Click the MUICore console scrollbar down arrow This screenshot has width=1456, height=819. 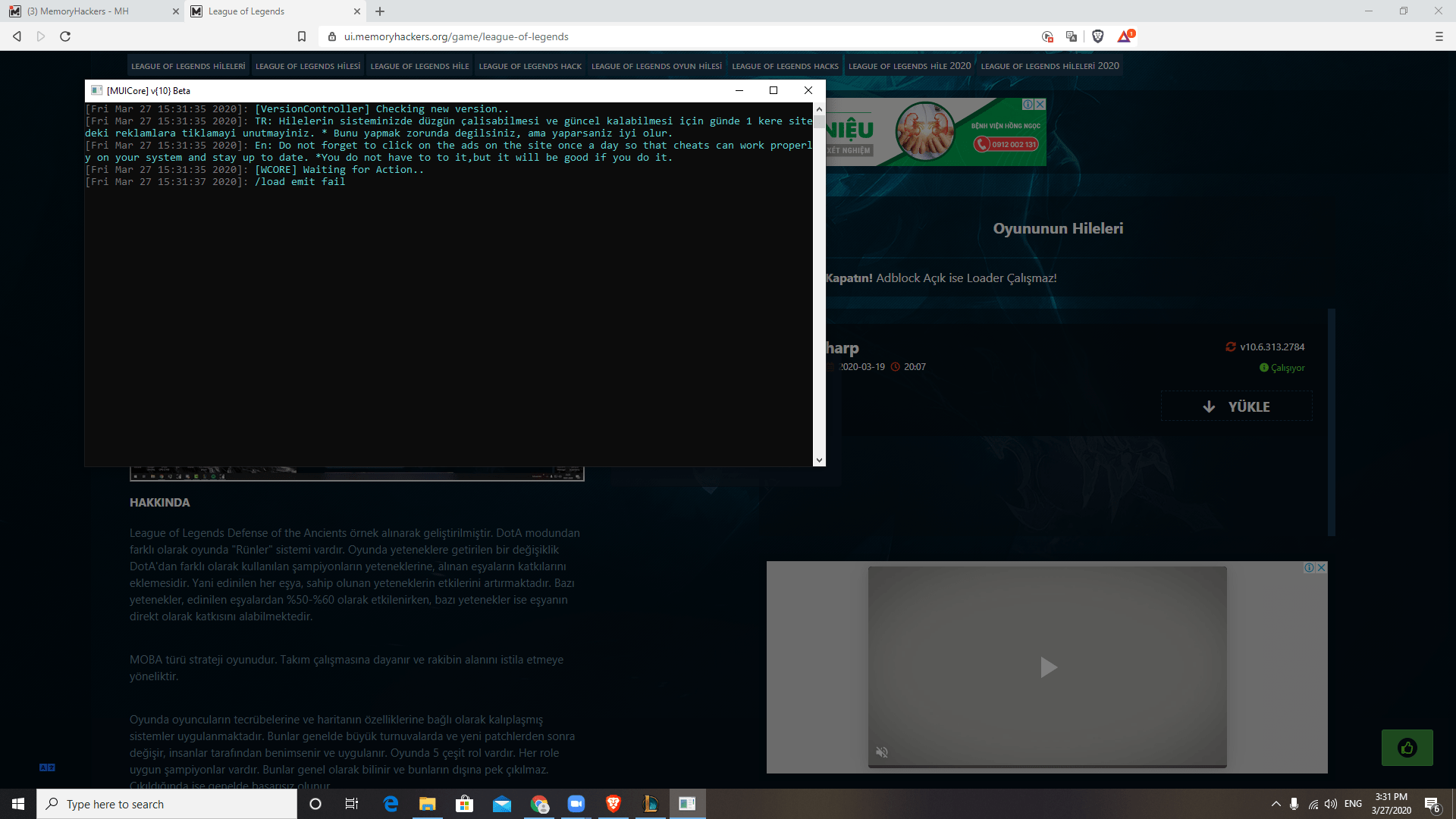(819, 460)
